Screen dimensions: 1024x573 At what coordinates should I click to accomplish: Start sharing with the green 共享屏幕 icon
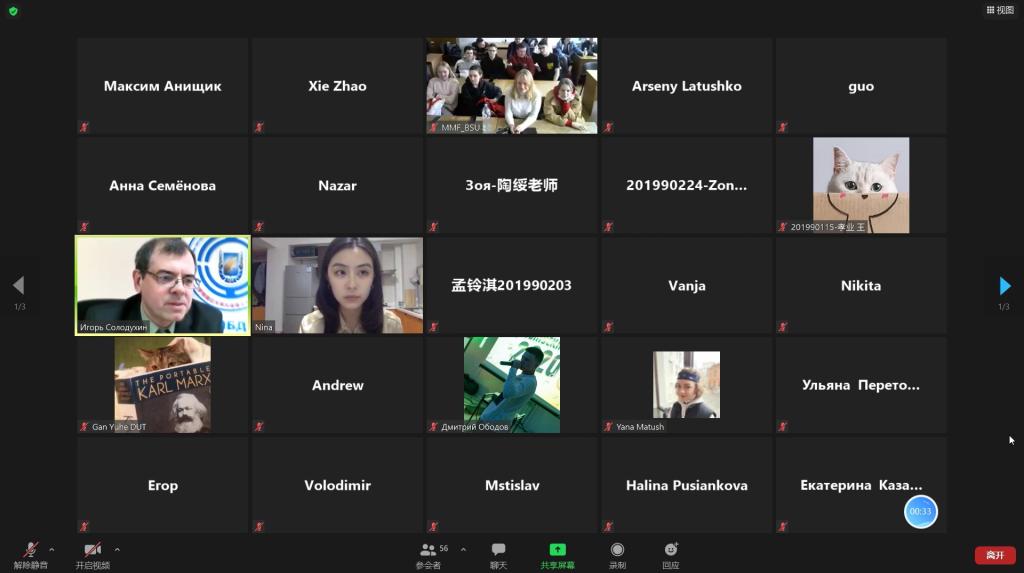[x=557, y=550]
